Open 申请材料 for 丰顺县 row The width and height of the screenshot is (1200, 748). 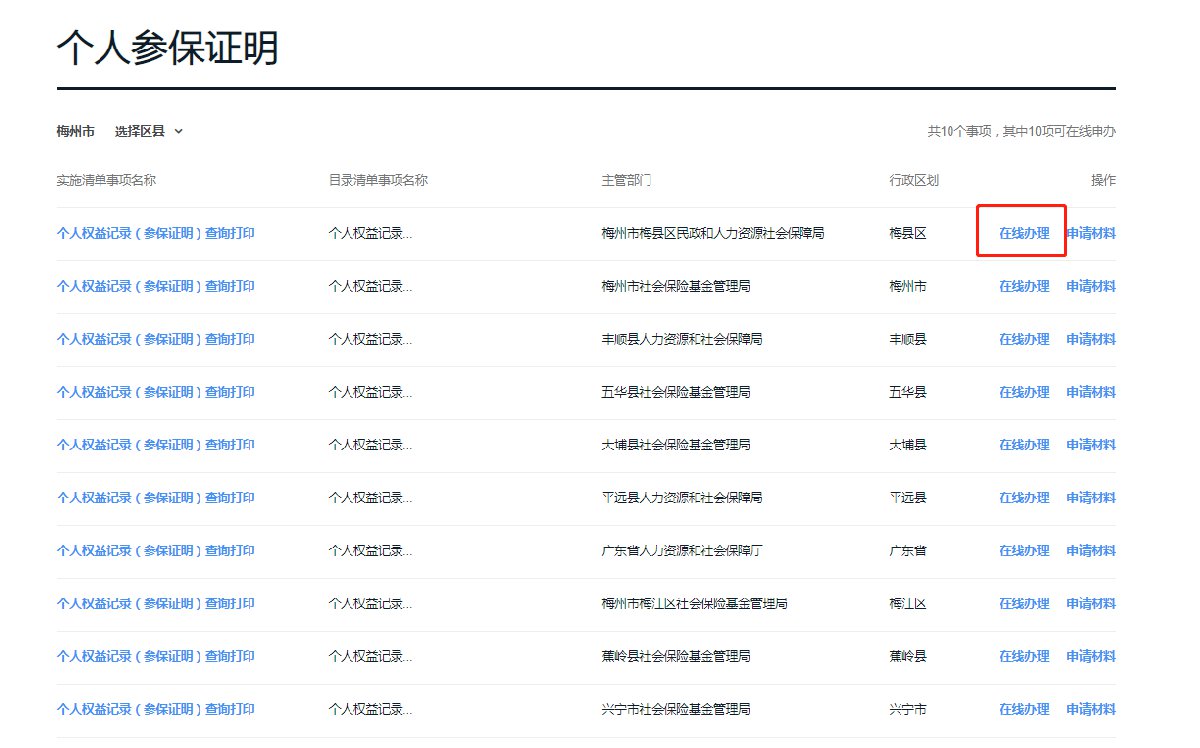[1090, 339]
